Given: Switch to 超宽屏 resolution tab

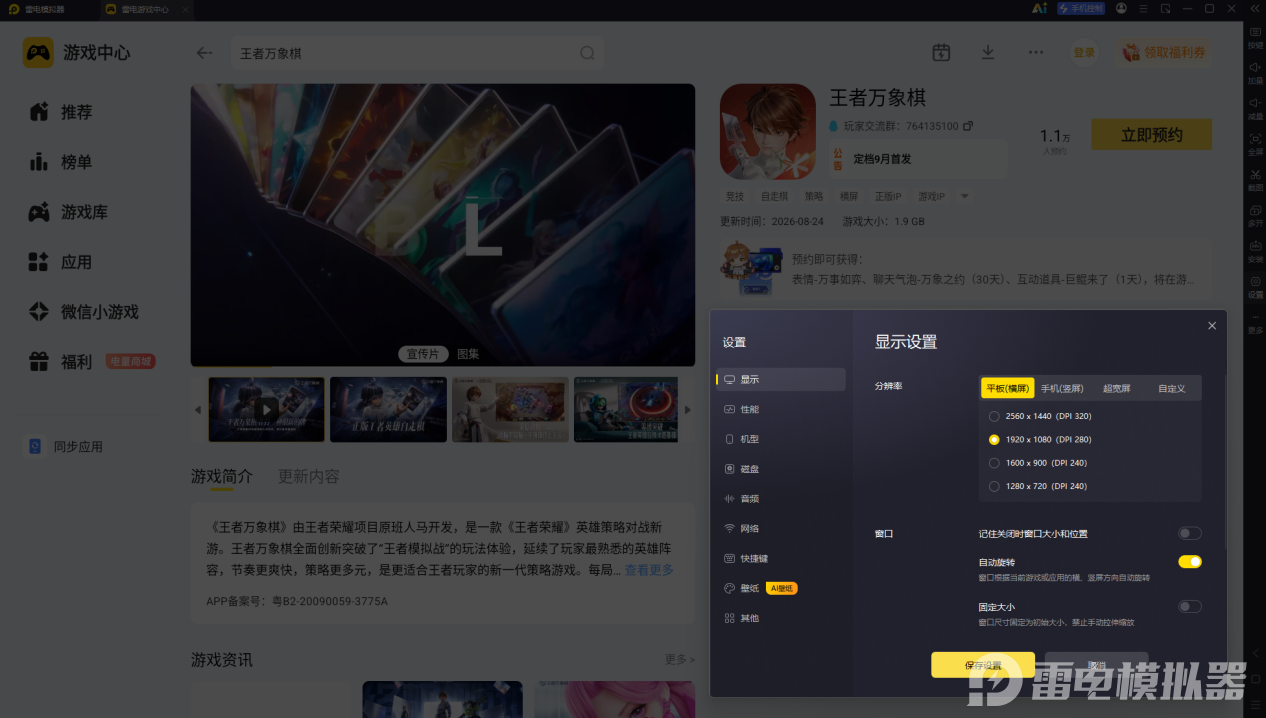Looking at the screenshot, I should [1116, 388].
